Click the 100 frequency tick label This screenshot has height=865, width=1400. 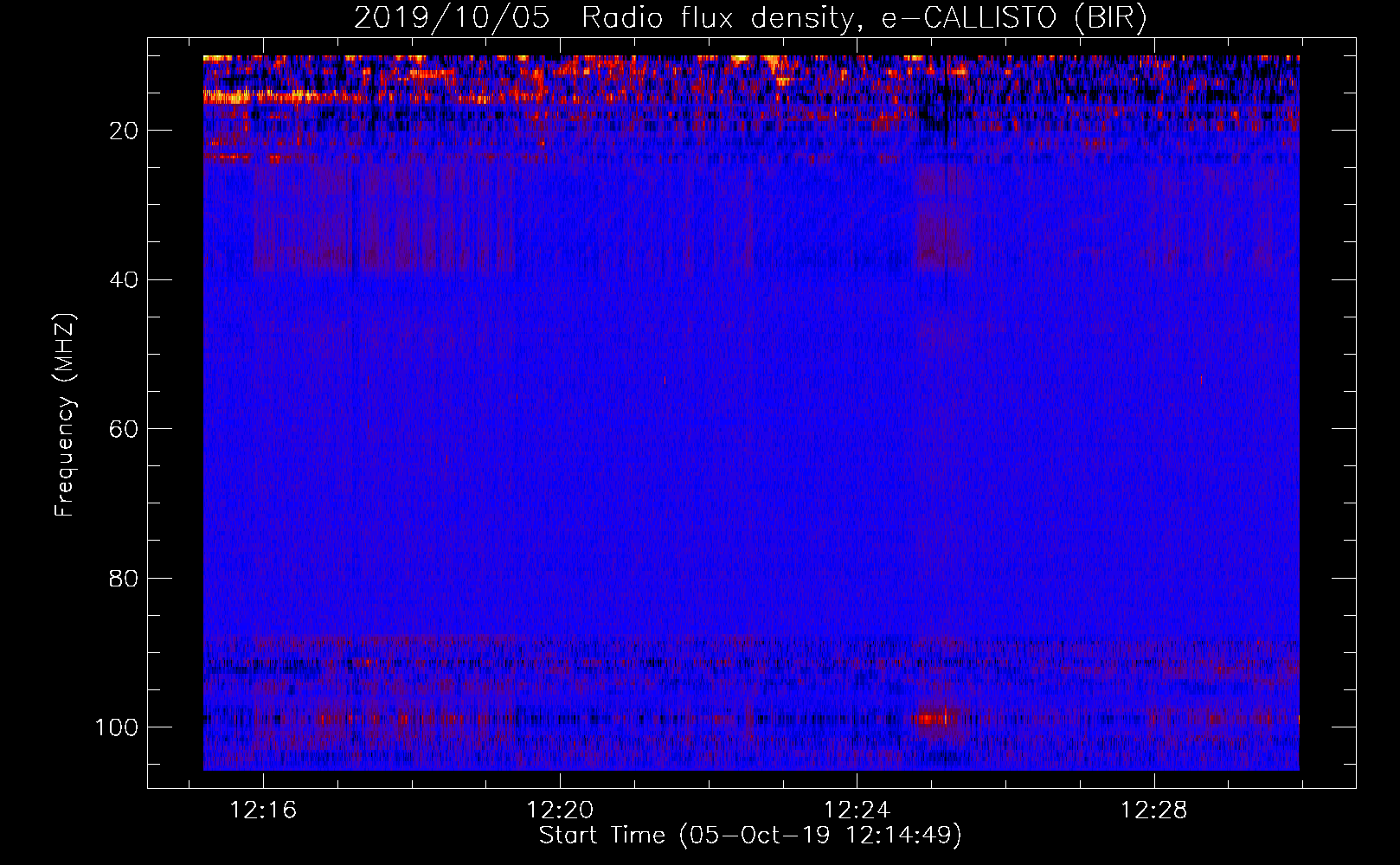pos(117,727)
